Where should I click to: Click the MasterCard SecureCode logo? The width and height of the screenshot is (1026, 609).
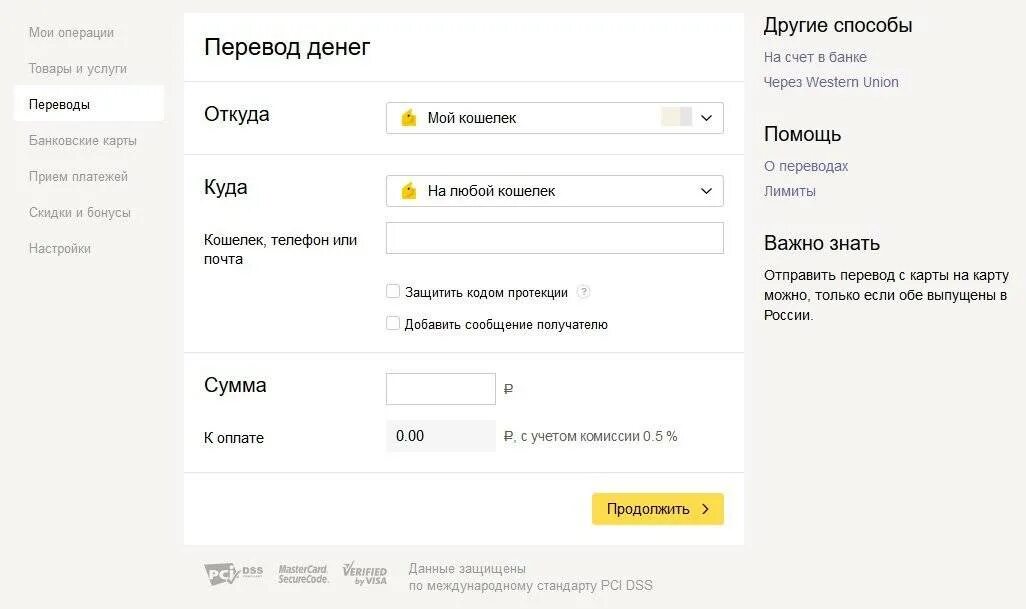click(x=303, y=574)
